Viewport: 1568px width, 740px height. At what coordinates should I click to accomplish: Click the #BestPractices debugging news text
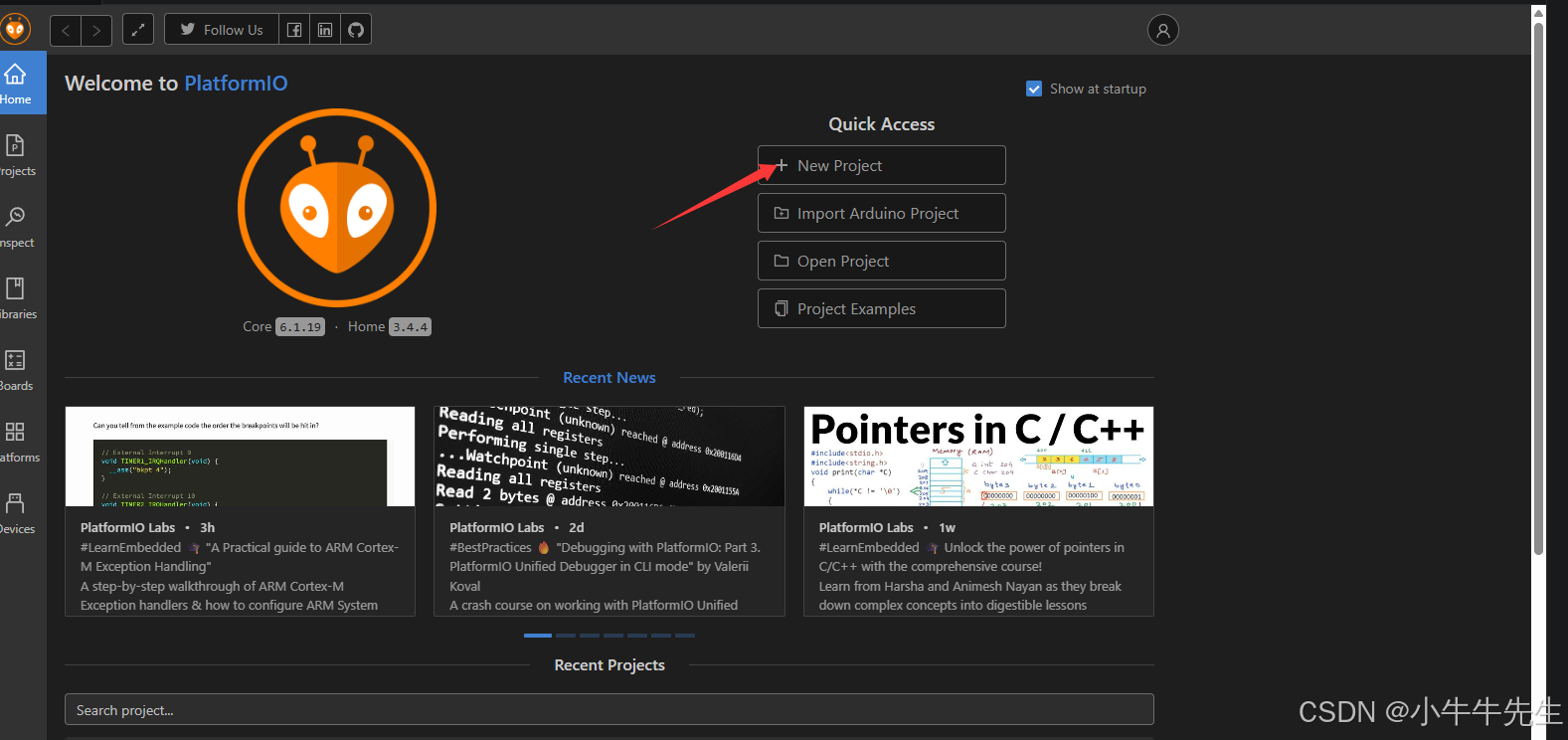pyautogui.click(x=605, y=567)
